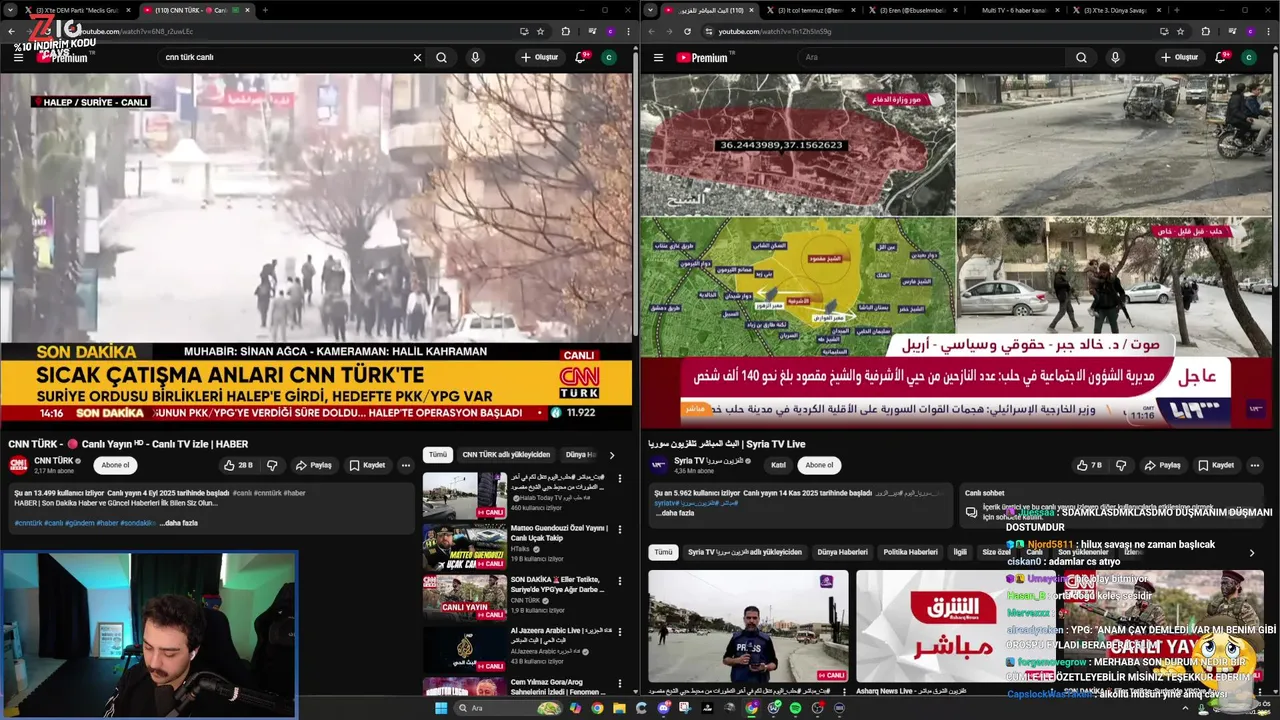Viewport: 1280px width, 720px height.
Task: Select 'Politika Haberleri' chip
Action: coord(910,552)
